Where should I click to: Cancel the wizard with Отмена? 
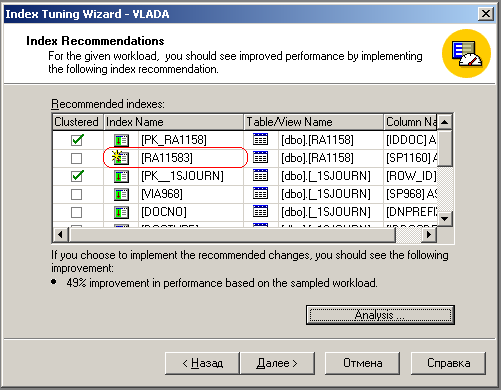click(362, 363)
